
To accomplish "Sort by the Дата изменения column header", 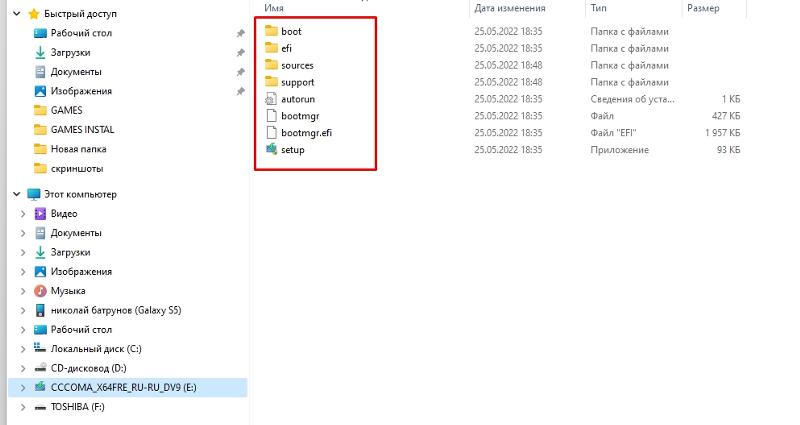I will tap(510, 8).
